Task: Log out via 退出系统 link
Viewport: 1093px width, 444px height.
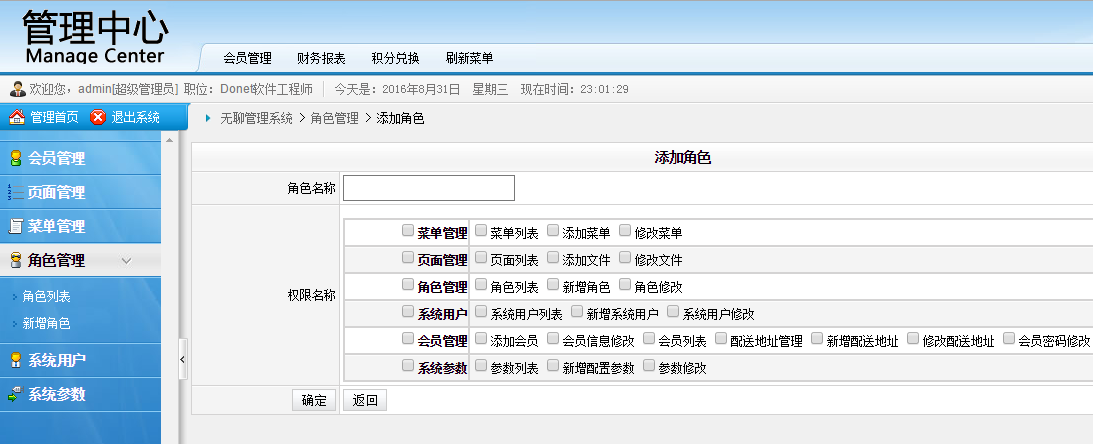Action: click(136, 117)
